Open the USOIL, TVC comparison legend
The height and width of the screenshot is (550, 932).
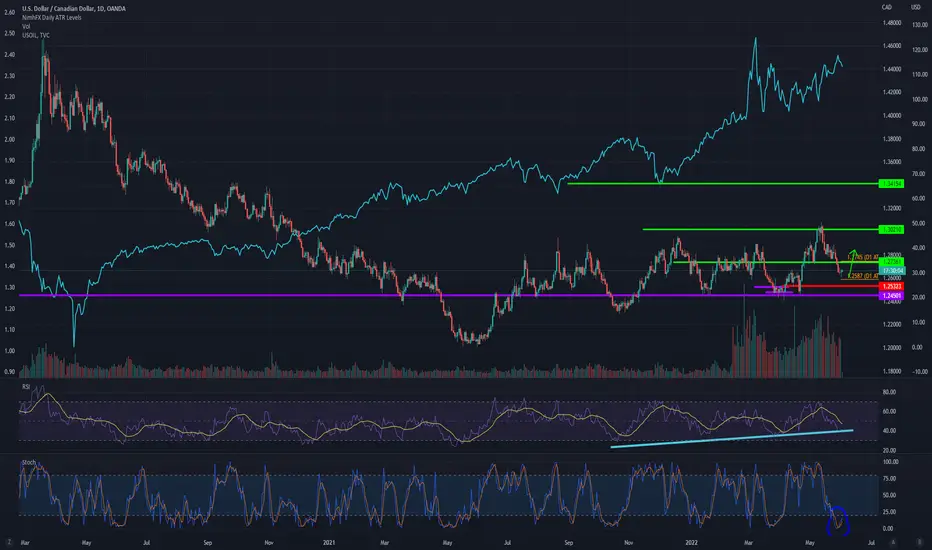36,36
